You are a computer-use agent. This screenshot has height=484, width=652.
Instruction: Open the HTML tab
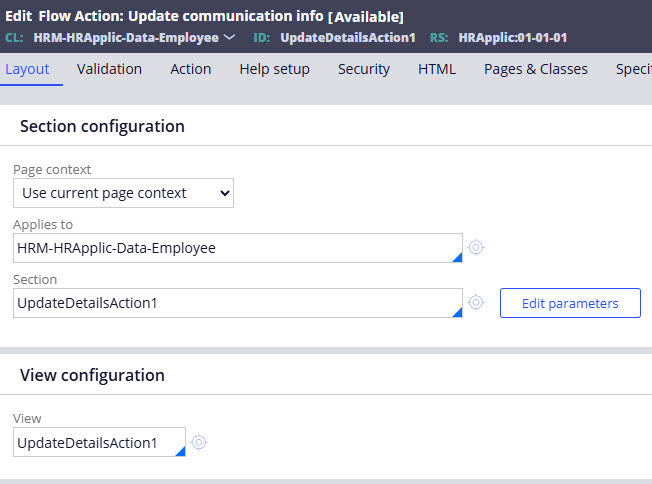pos(436,69)
